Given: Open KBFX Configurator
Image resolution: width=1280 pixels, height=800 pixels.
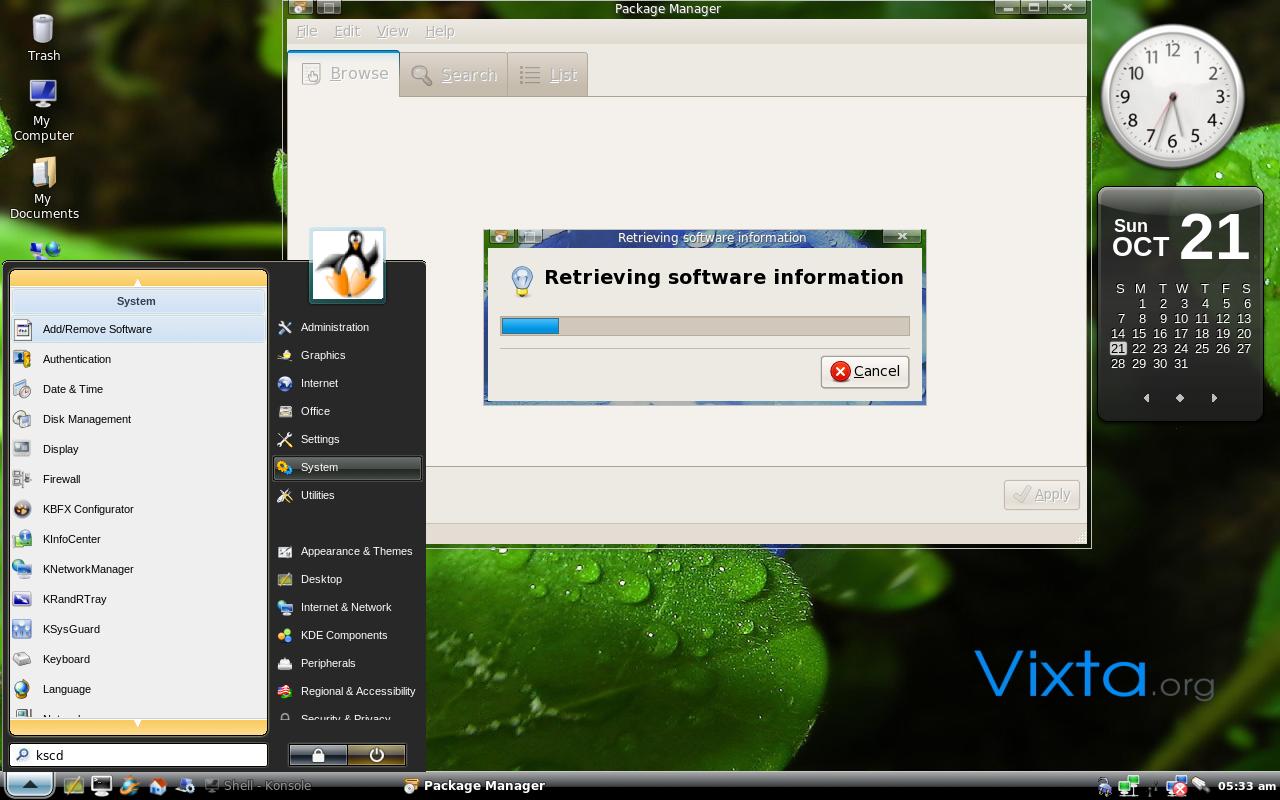Looking at the screenshot, I should tap(138, 509).
